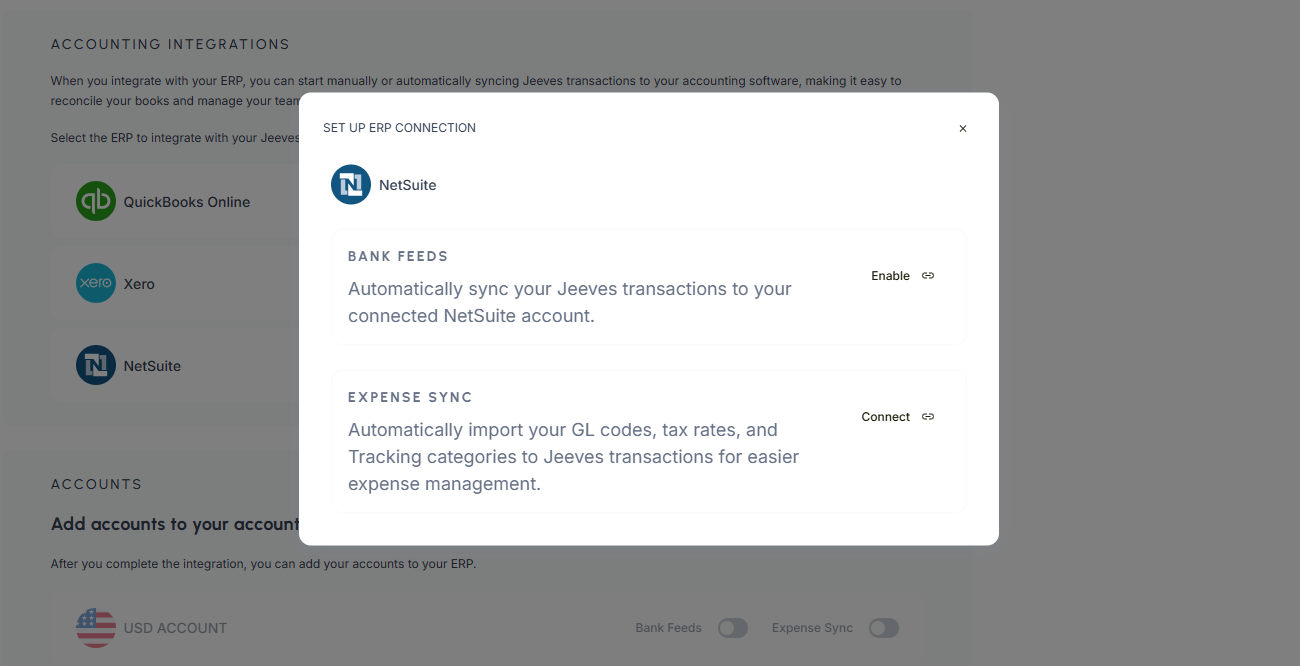Click the QuickBooks Online logo icon

click(x=96, y=202)
